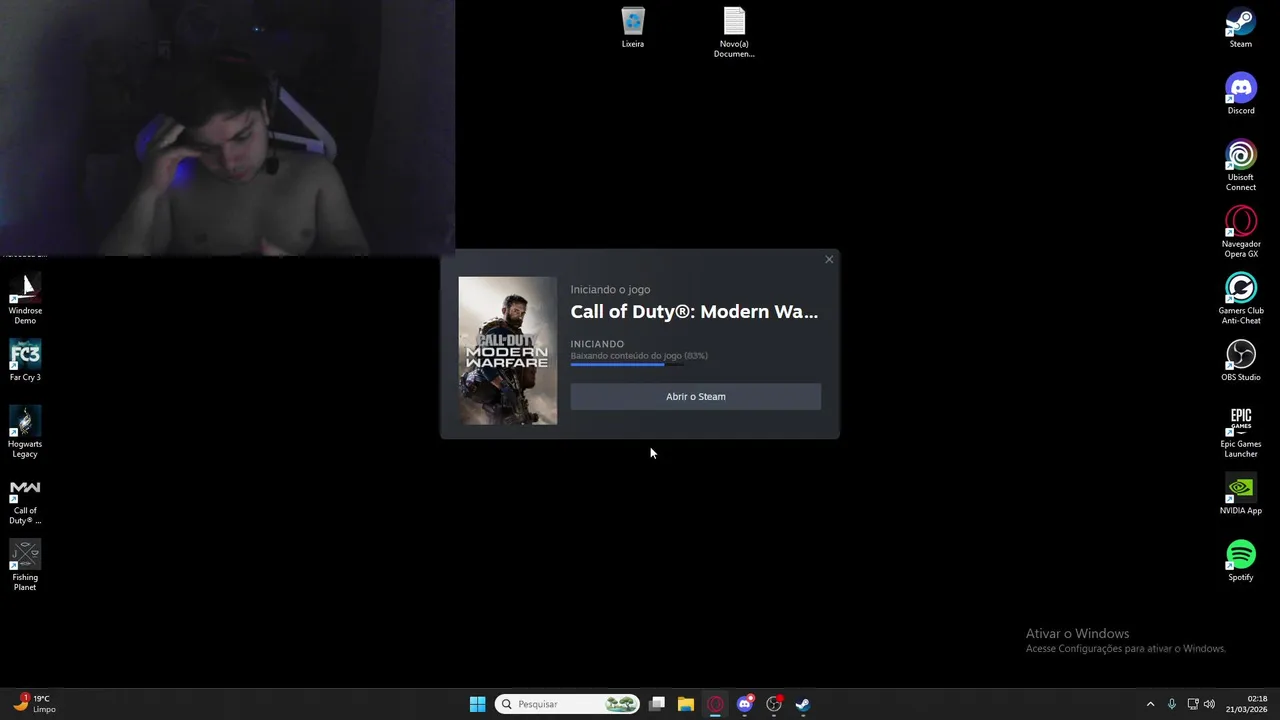1280x720 pixels.
Task: Open File Explorer from the taskbar
Action: 686,704
